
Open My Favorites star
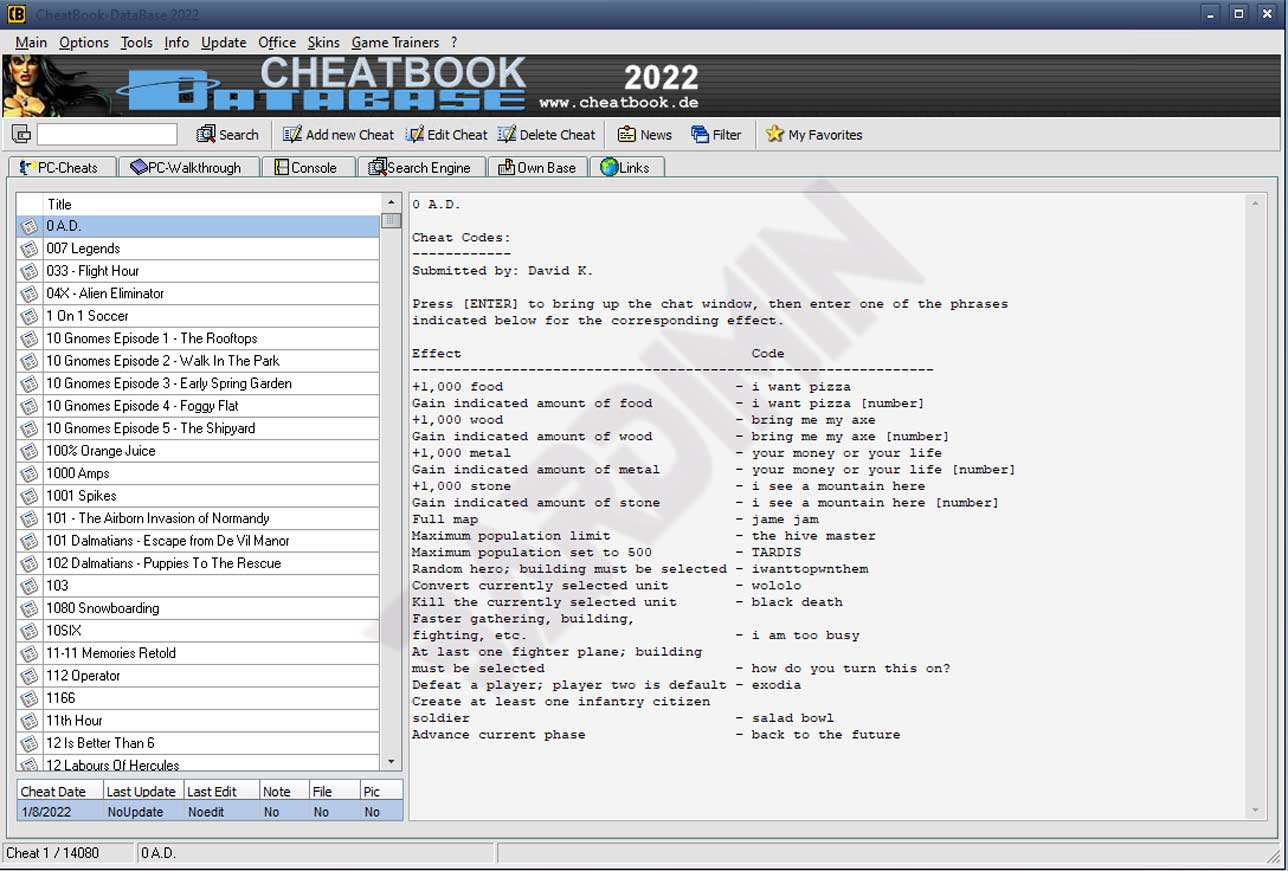click(775, 134)
